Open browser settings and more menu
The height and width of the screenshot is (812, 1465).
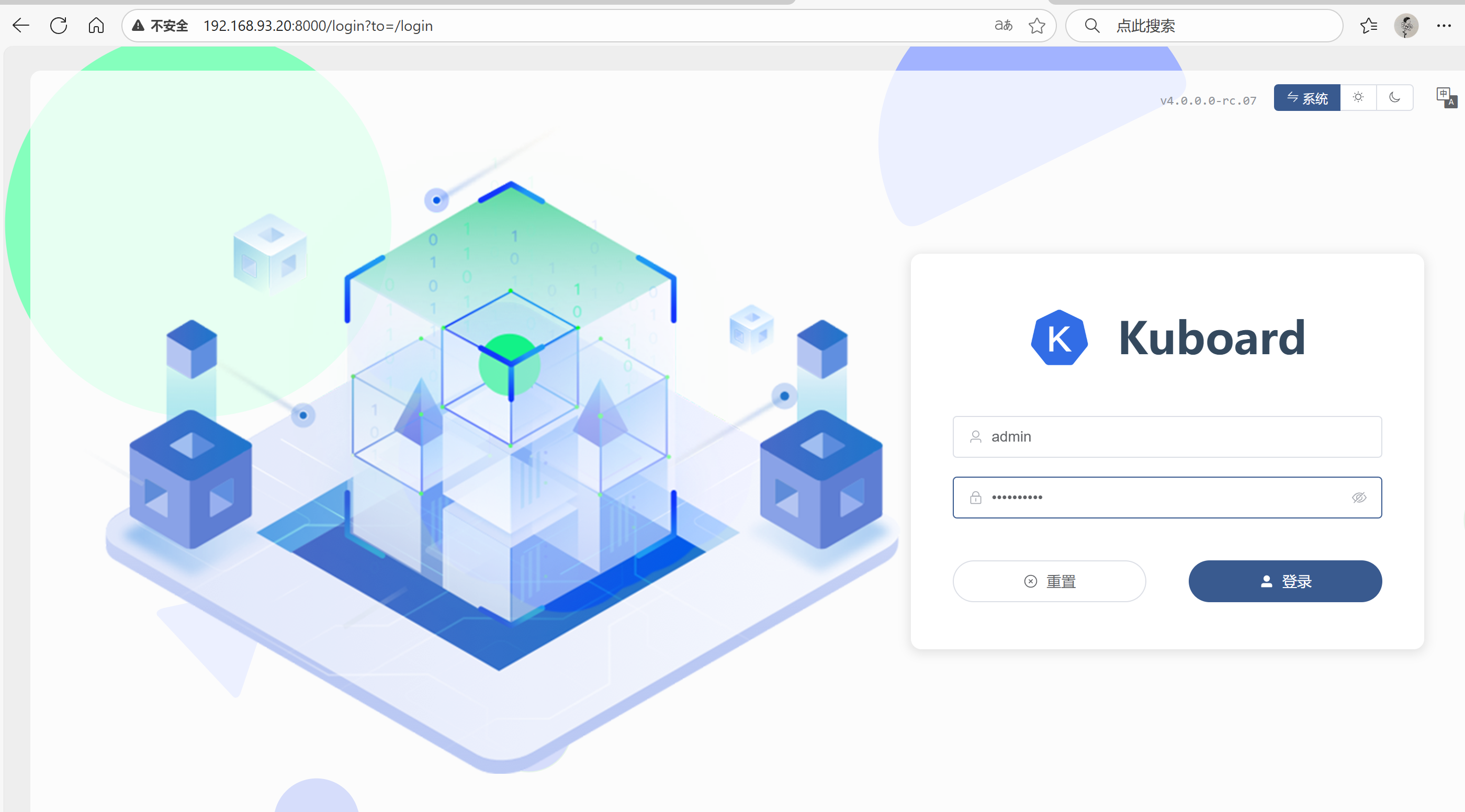(1444, 26)
